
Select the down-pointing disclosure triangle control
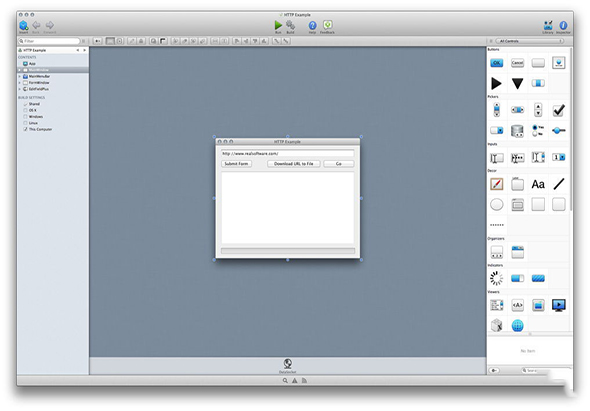(x=517, y=83)
